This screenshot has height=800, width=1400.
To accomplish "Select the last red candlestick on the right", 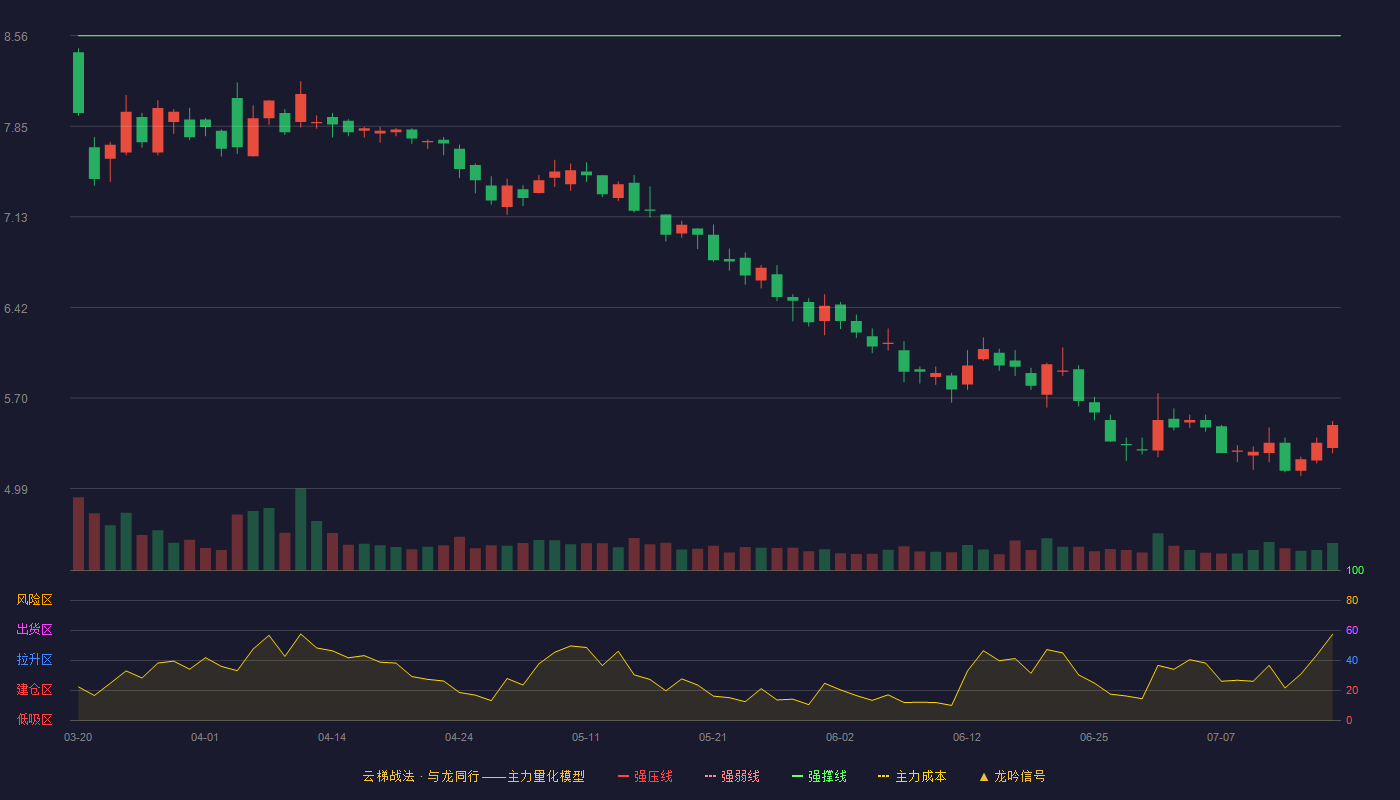I will [1332, 436].
